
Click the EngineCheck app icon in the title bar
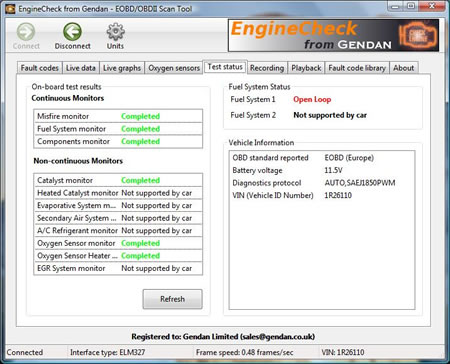(10, 9)
